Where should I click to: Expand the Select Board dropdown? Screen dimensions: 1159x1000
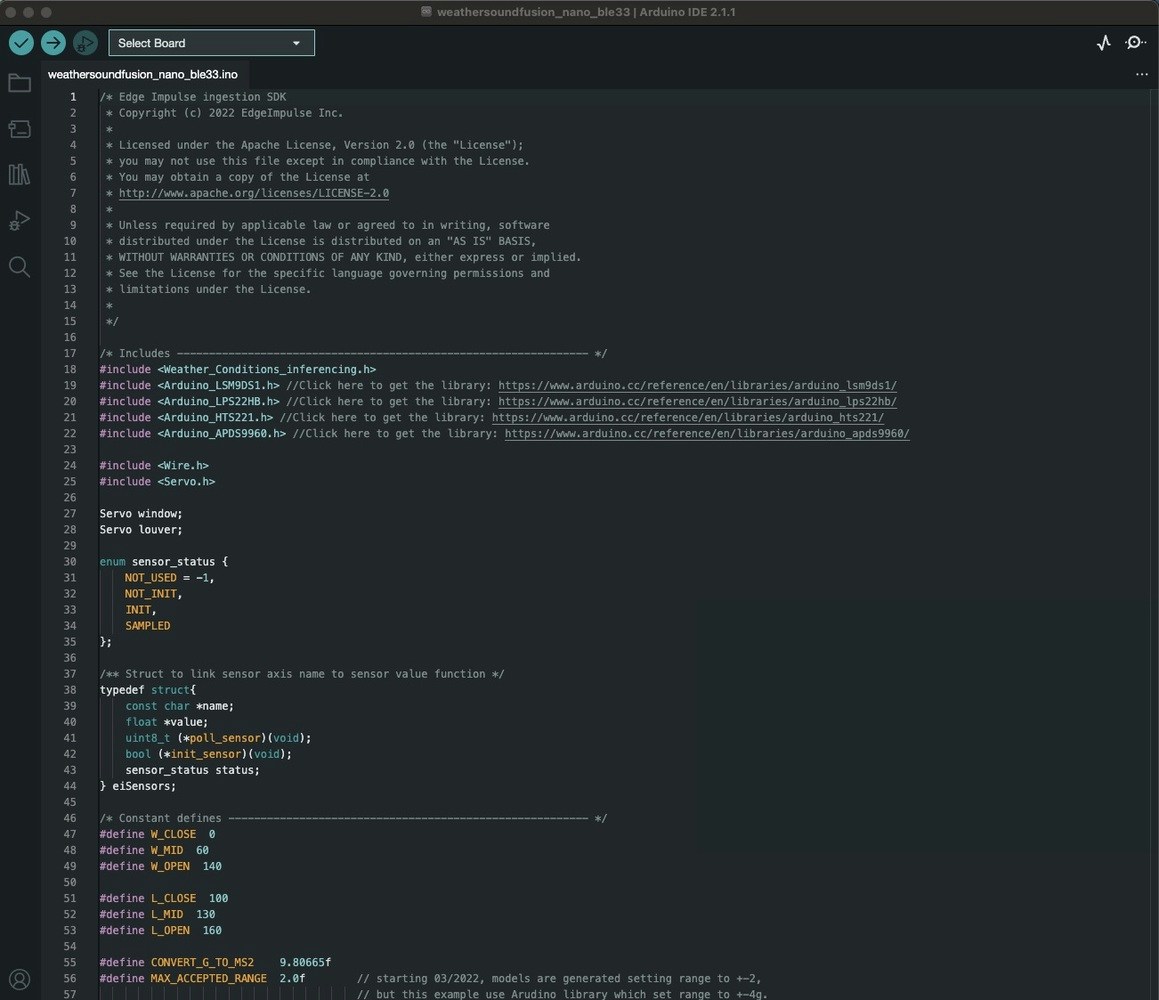[211, 43]
